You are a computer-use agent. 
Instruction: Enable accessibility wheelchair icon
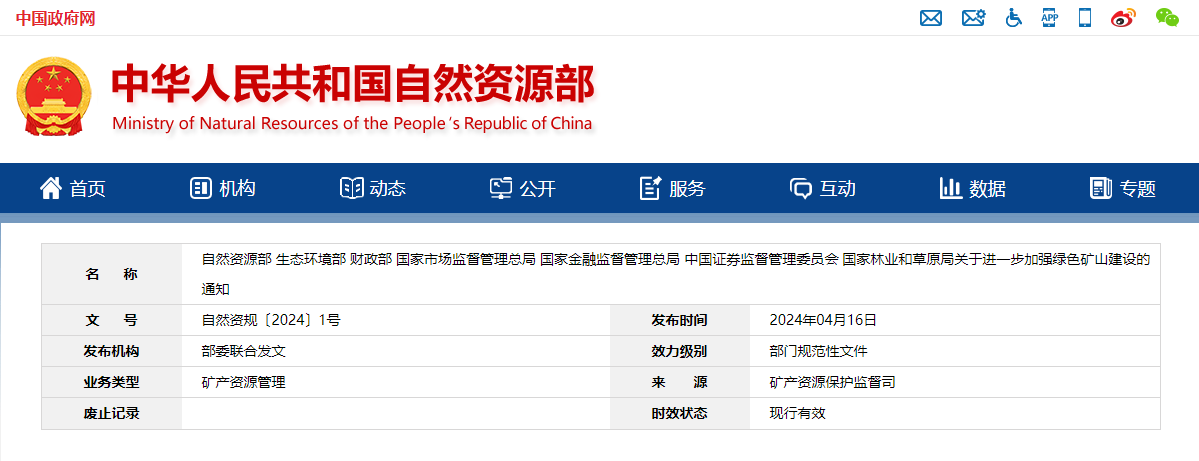(x=1014, y=18)
